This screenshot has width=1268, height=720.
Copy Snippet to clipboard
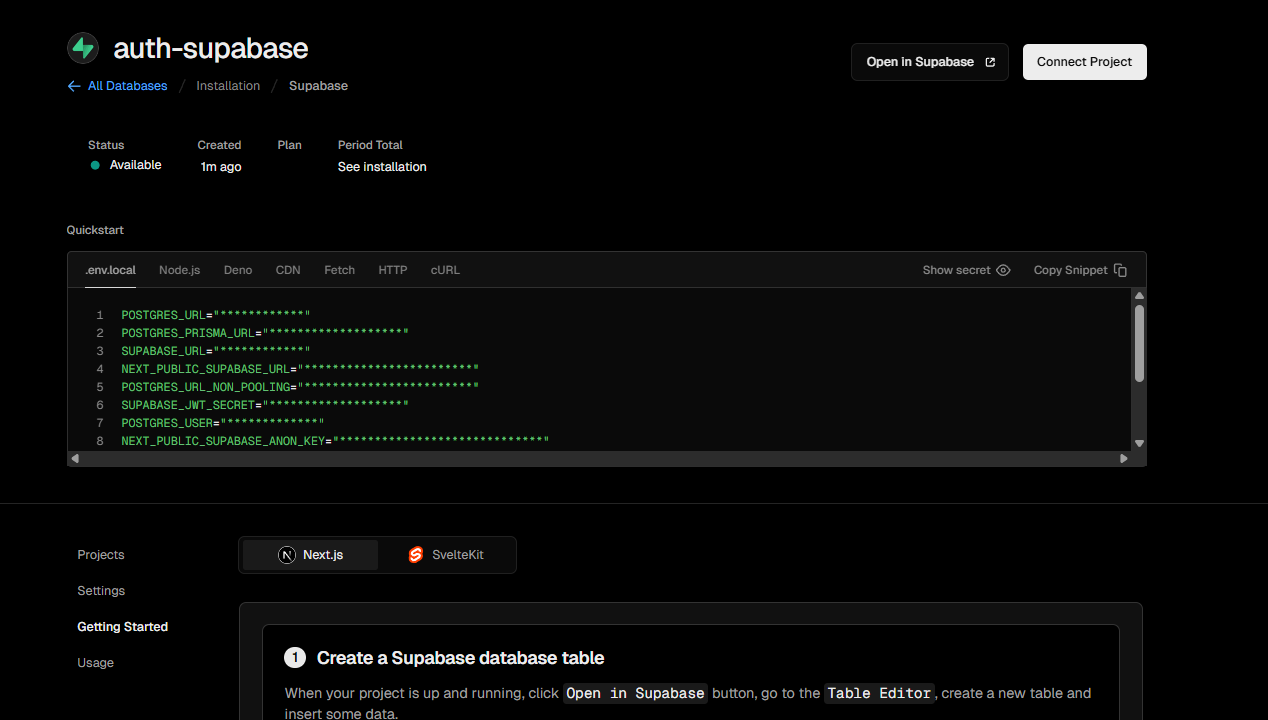tap(1080, 270)
